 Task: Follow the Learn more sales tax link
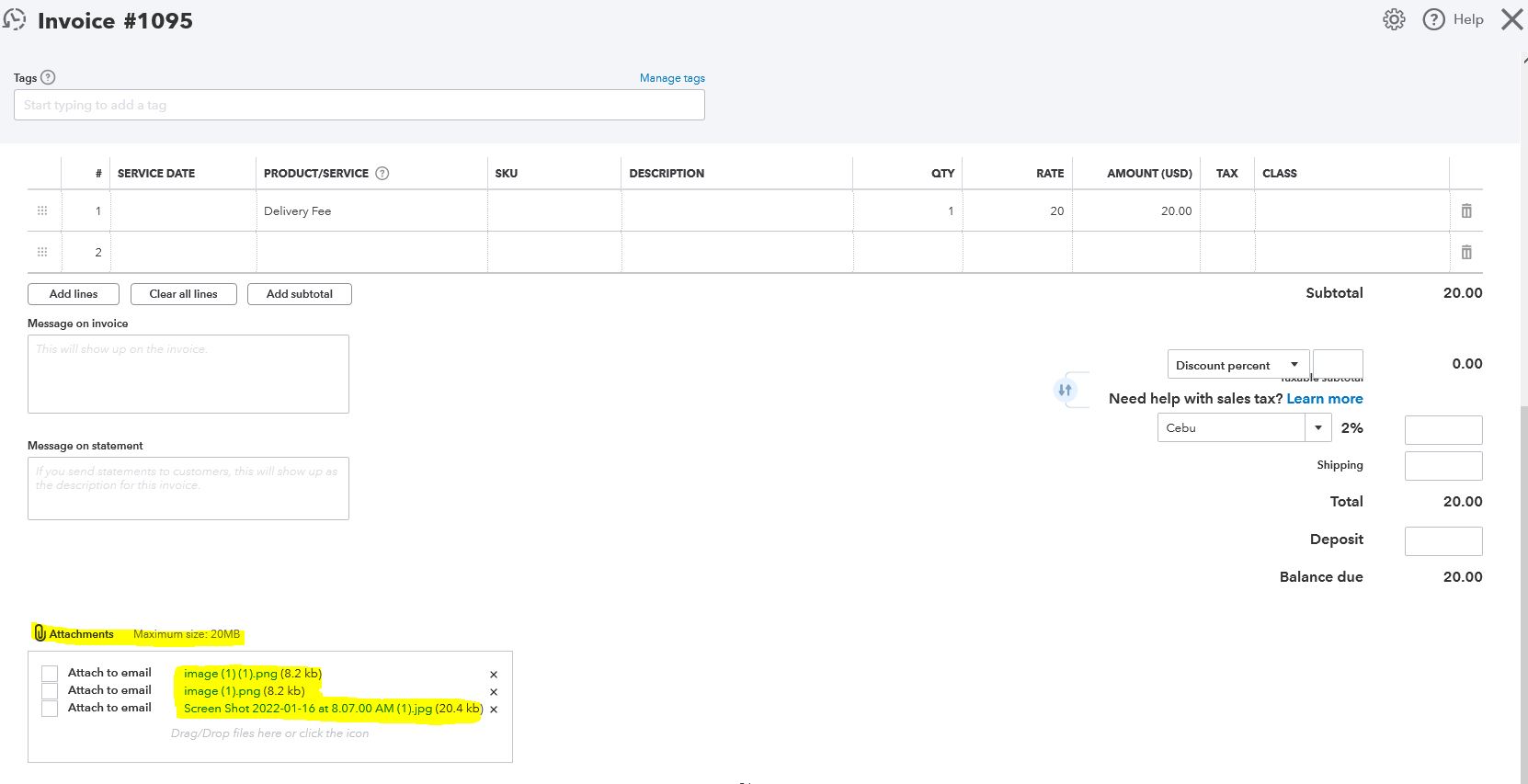1324,398
